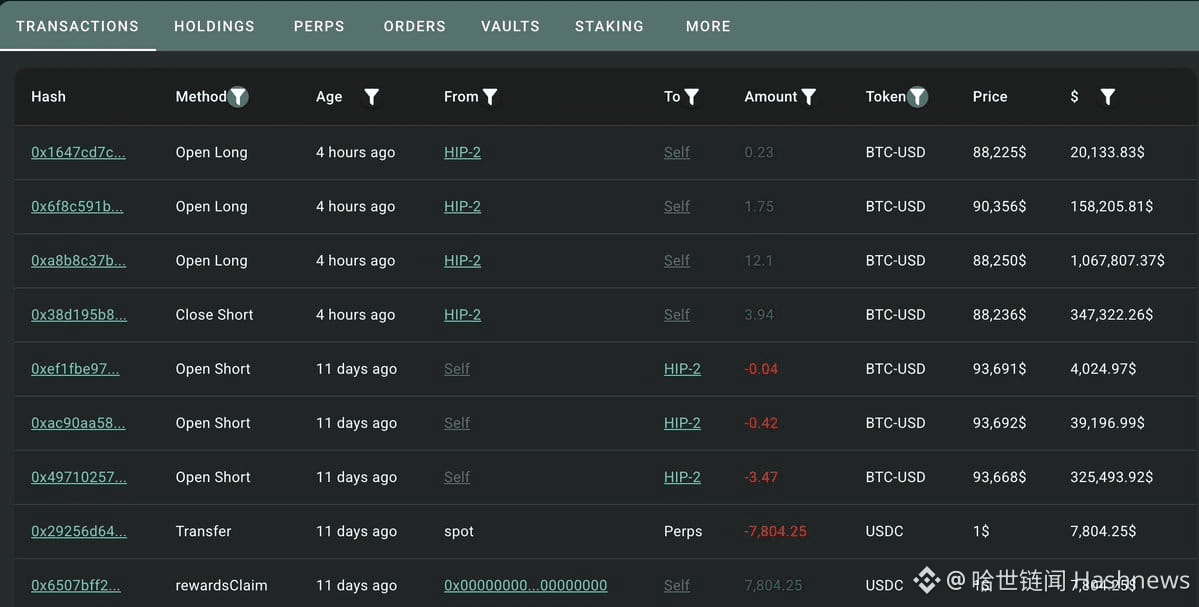Open the Perps tab
The image size is (1199, 607).
319,26
